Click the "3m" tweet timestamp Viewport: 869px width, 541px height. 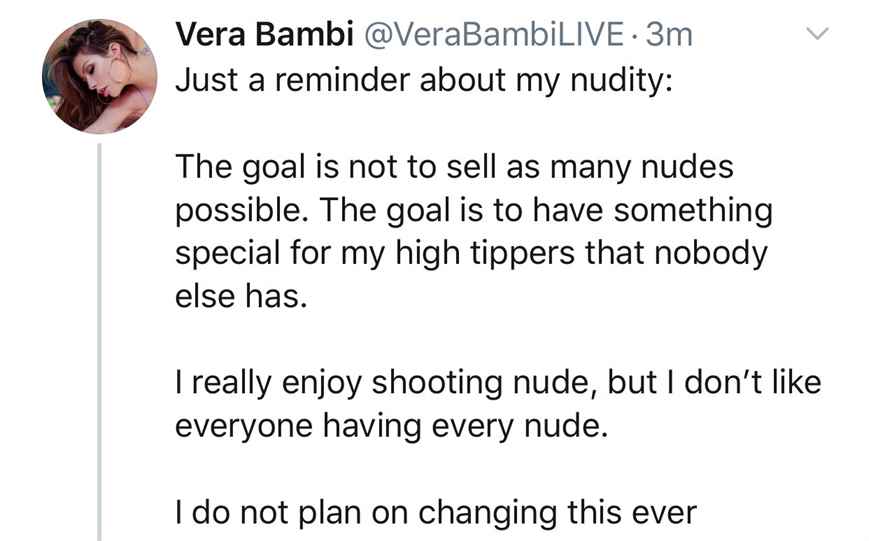click(669, 36)
